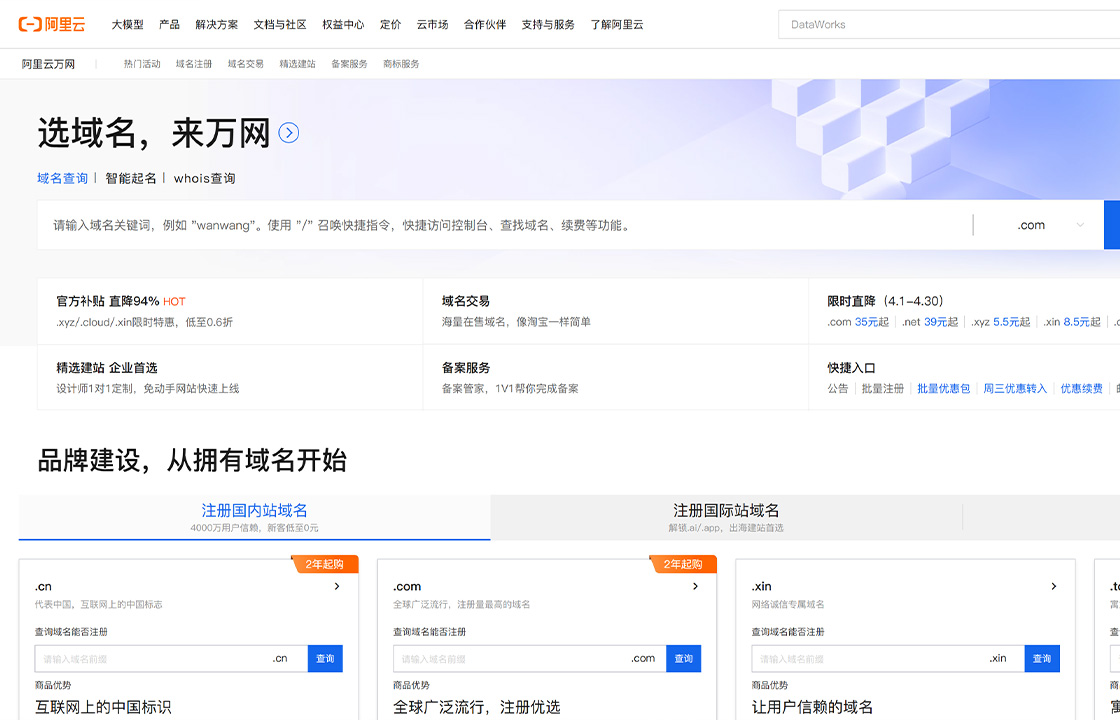Open the 优惠续费 quick link
This screenshot has width=1120, height=720.
[x=1081, y=389]
